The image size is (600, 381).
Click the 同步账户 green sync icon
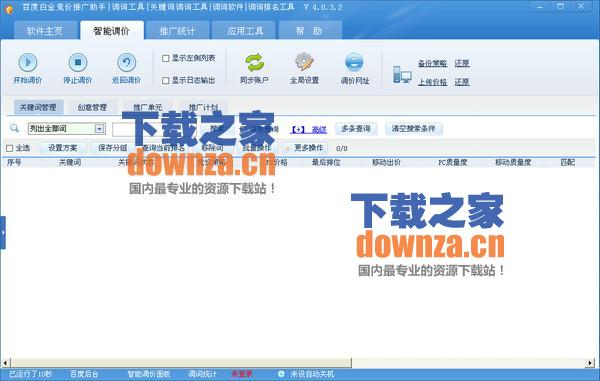pyautogui.click(x=254, y=62)
